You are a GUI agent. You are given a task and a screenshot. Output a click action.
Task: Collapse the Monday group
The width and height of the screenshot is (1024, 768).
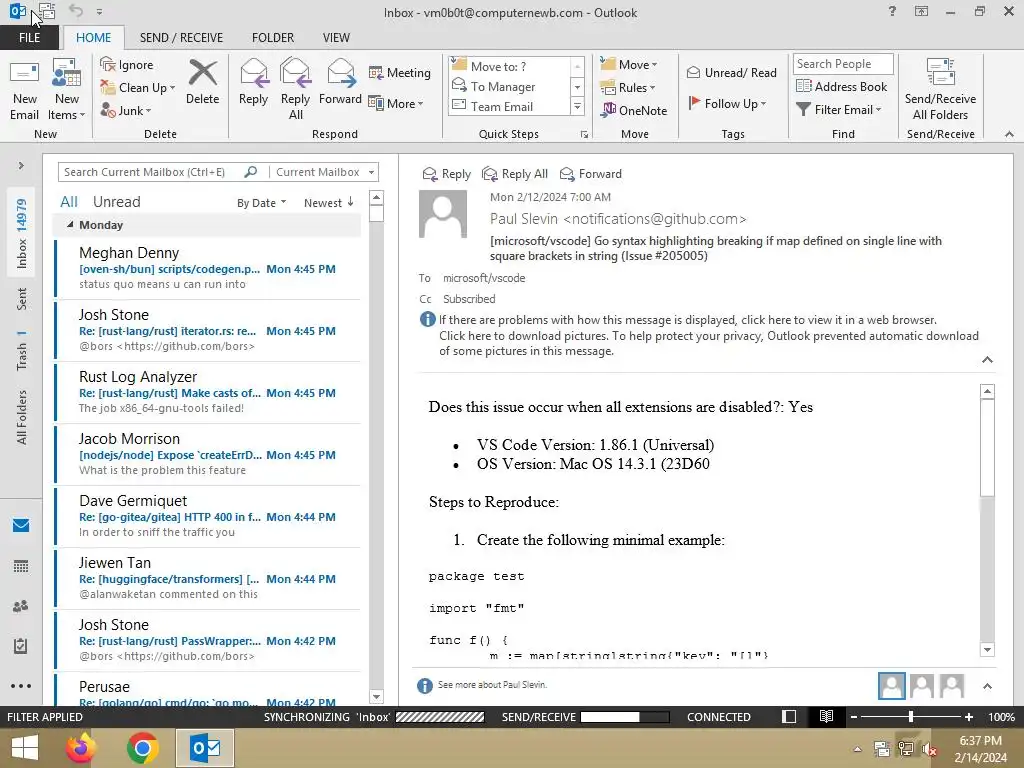tap(70, 225)
